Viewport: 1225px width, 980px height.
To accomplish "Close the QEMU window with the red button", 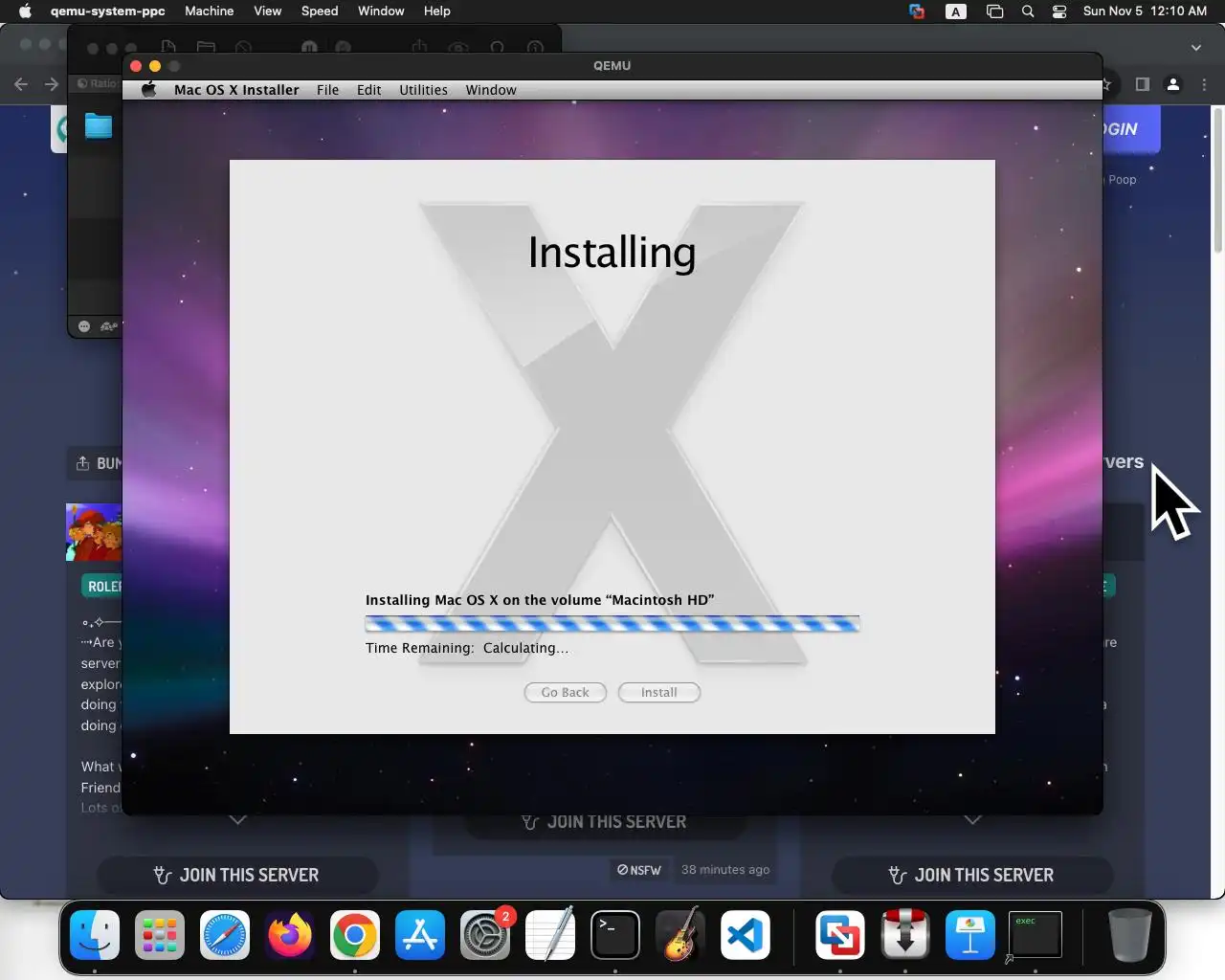I will [x=136, y=66].
